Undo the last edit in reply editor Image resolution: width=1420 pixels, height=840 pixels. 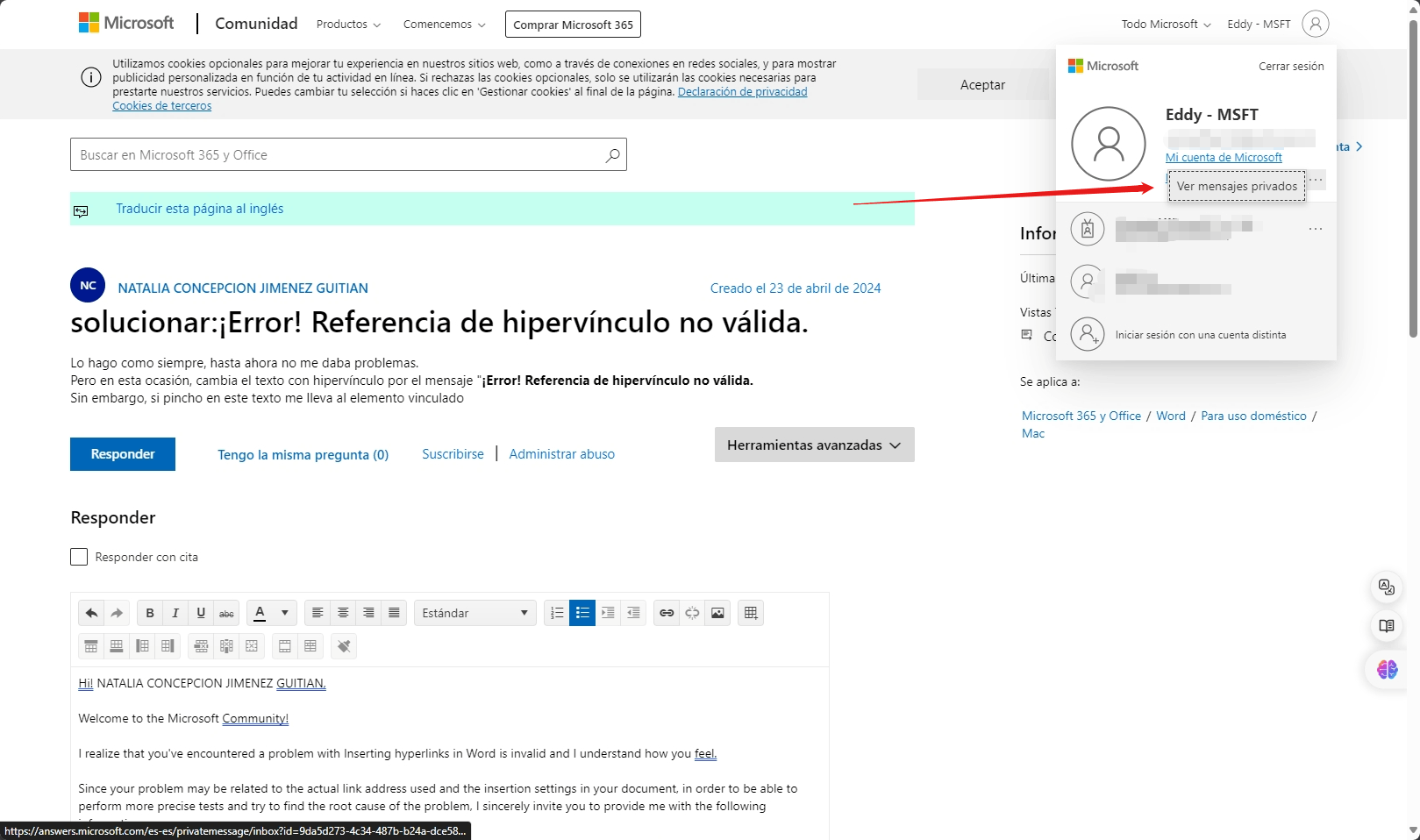[91, 613]
